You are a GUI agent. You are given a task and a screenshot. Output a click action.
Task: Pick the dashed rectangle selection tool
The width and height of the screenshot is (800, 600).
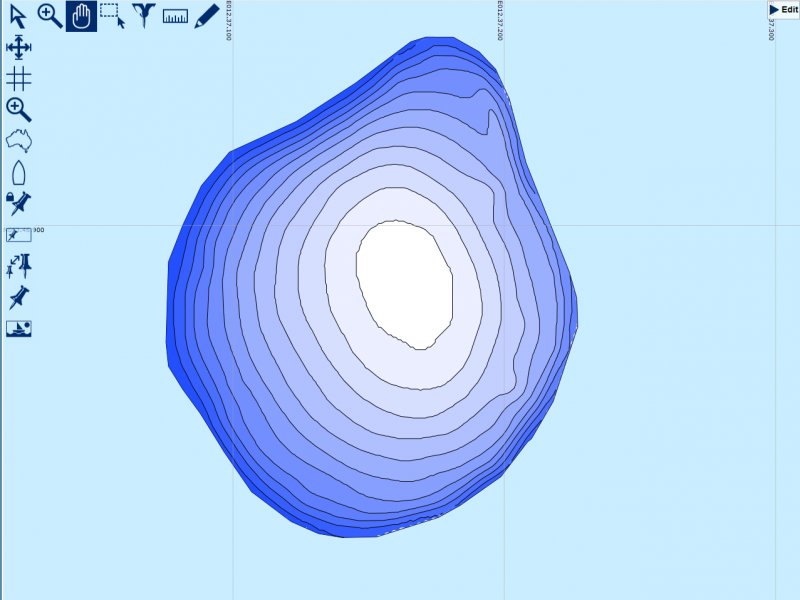(x=113, y=16)
